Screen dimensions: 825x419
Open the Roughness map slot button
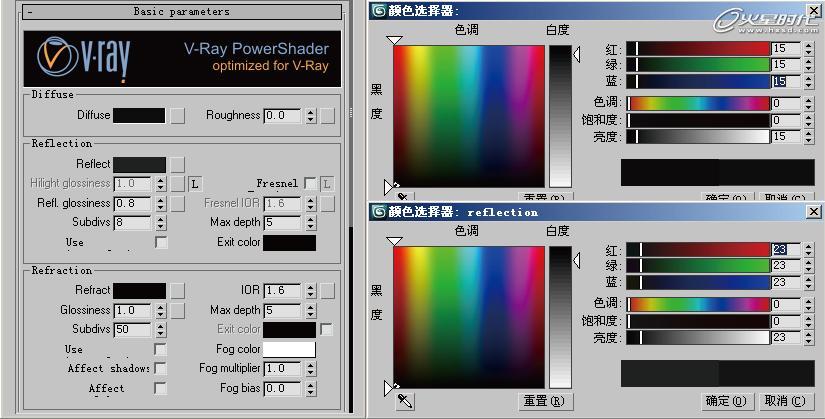pyautogui.click(x=328, y=115)
